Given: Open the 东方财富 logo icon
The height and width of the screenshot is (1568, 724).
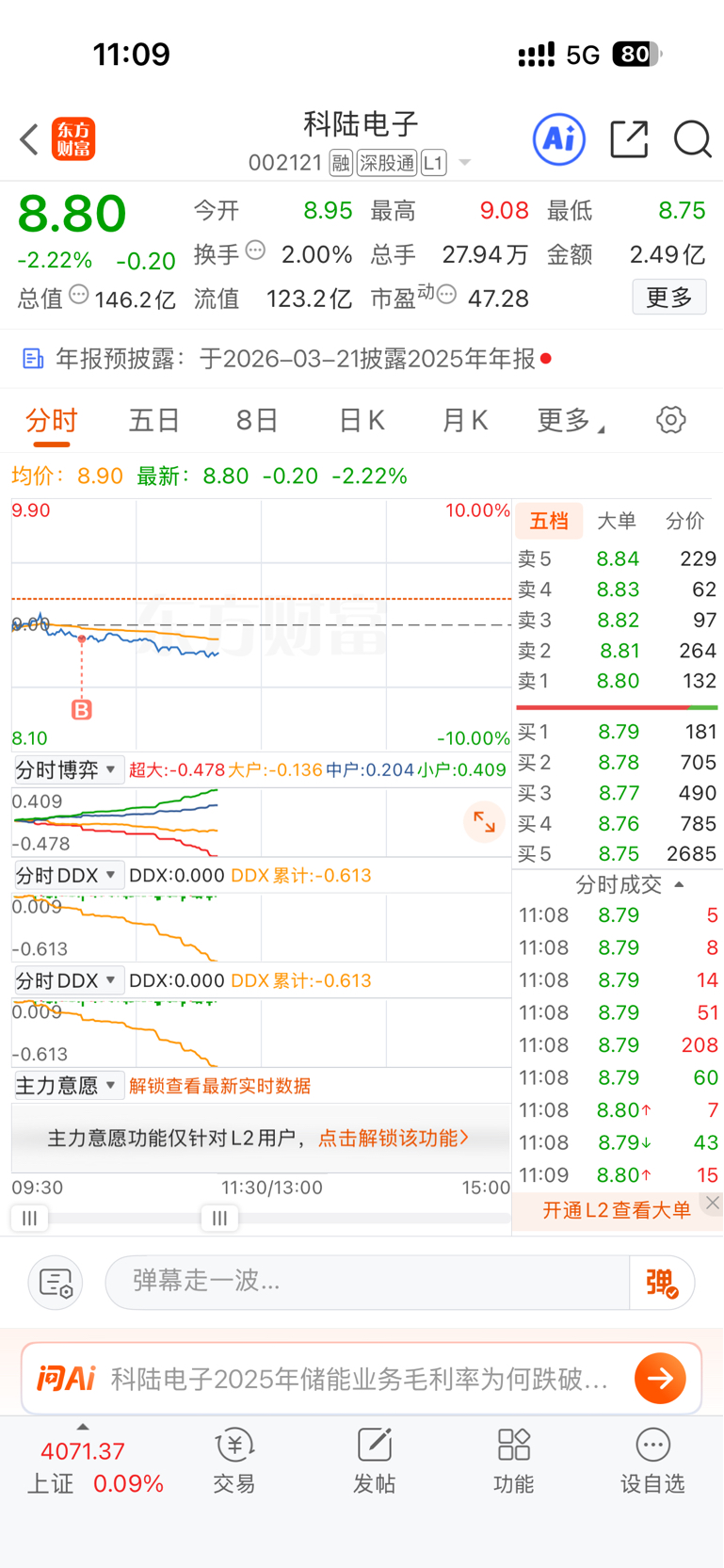Looking at the screenshot, I should coord(73,139).
